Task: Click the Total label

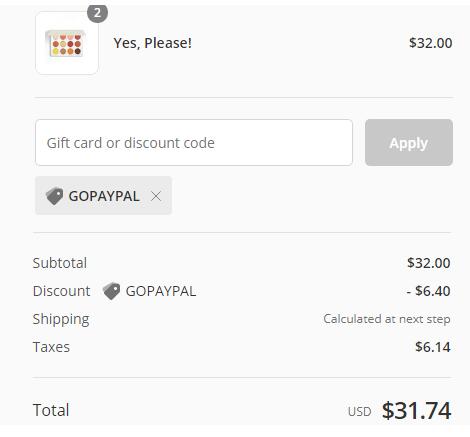Action: point(51,410)
